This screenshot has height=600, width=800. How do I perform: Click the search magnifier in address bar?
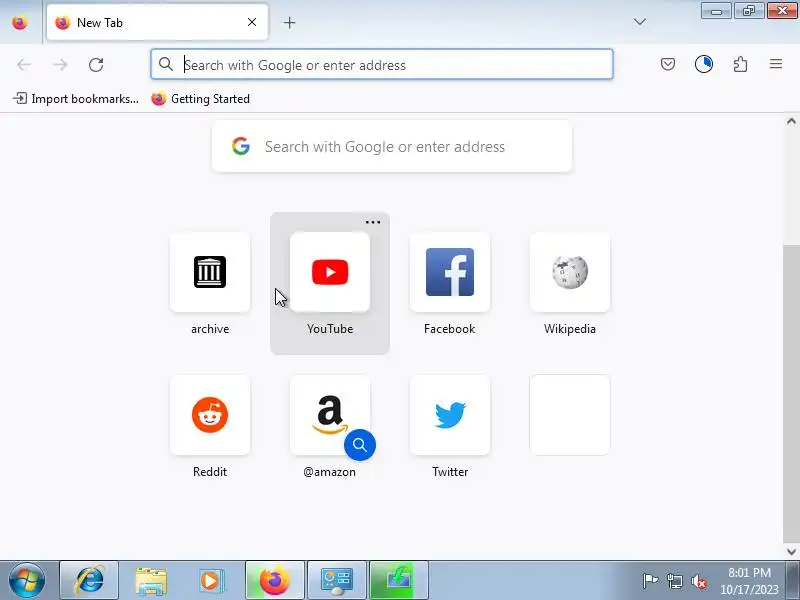coord(165,64)
